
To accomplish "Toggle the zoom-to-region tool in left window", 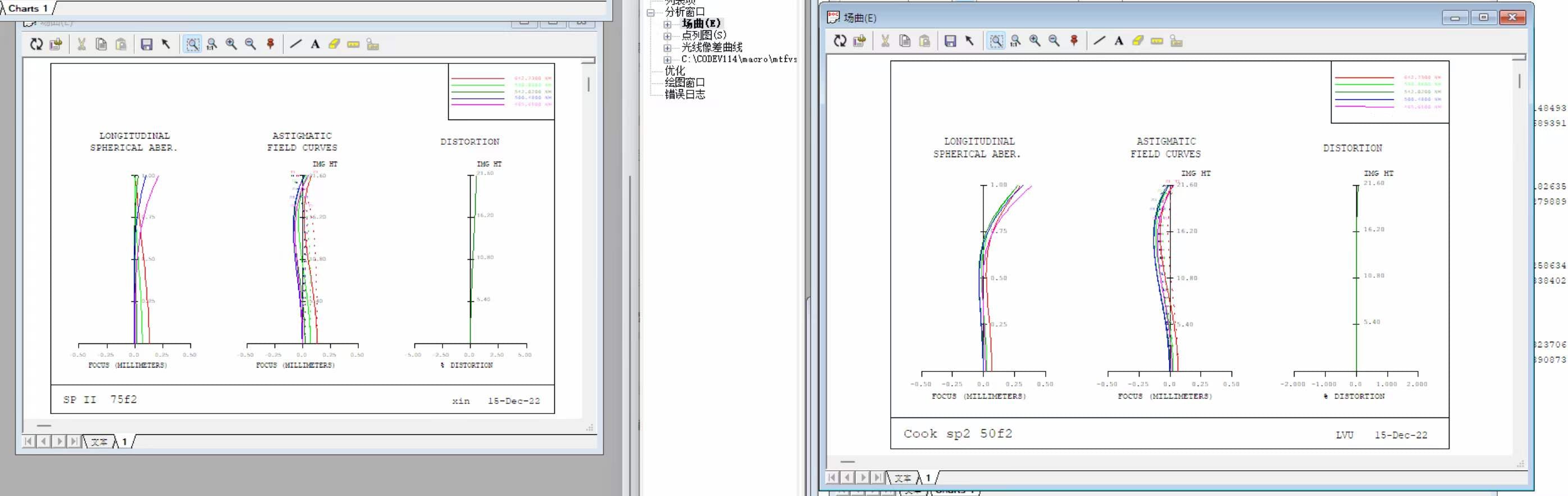I will 192,44.
